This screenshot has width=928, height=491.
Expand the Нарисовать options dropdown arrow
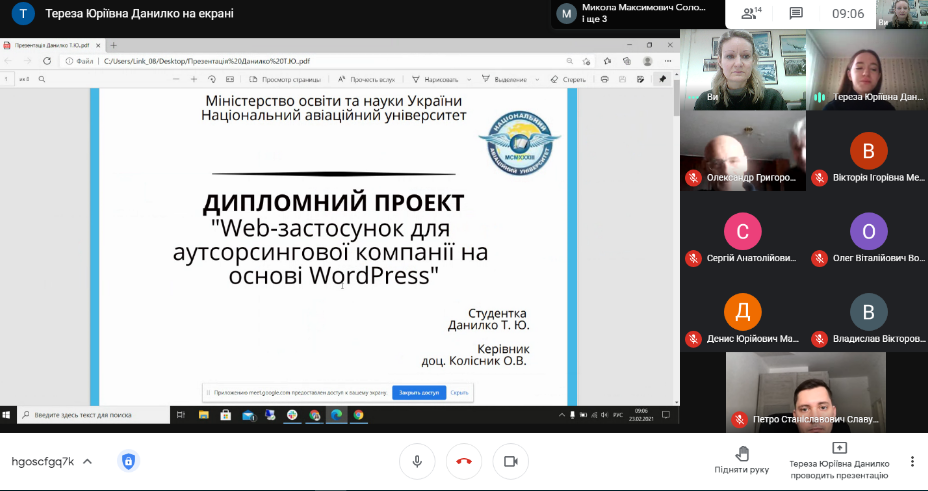point(469,79)
